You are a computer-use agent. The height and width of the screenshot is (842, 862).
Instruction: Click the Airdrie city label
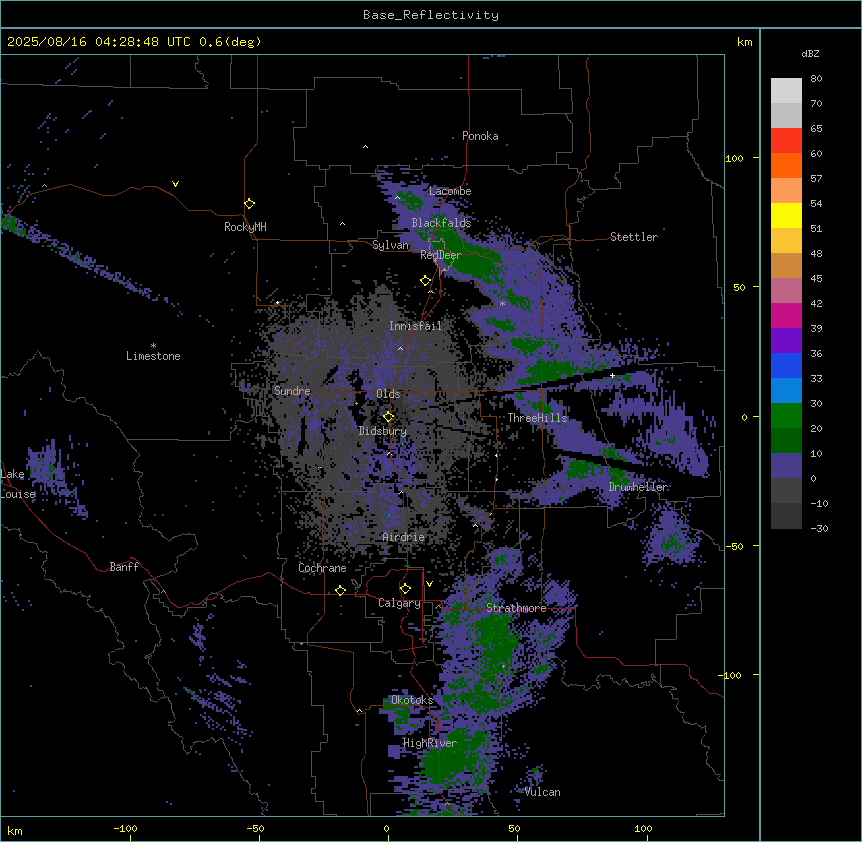point(403,537)
